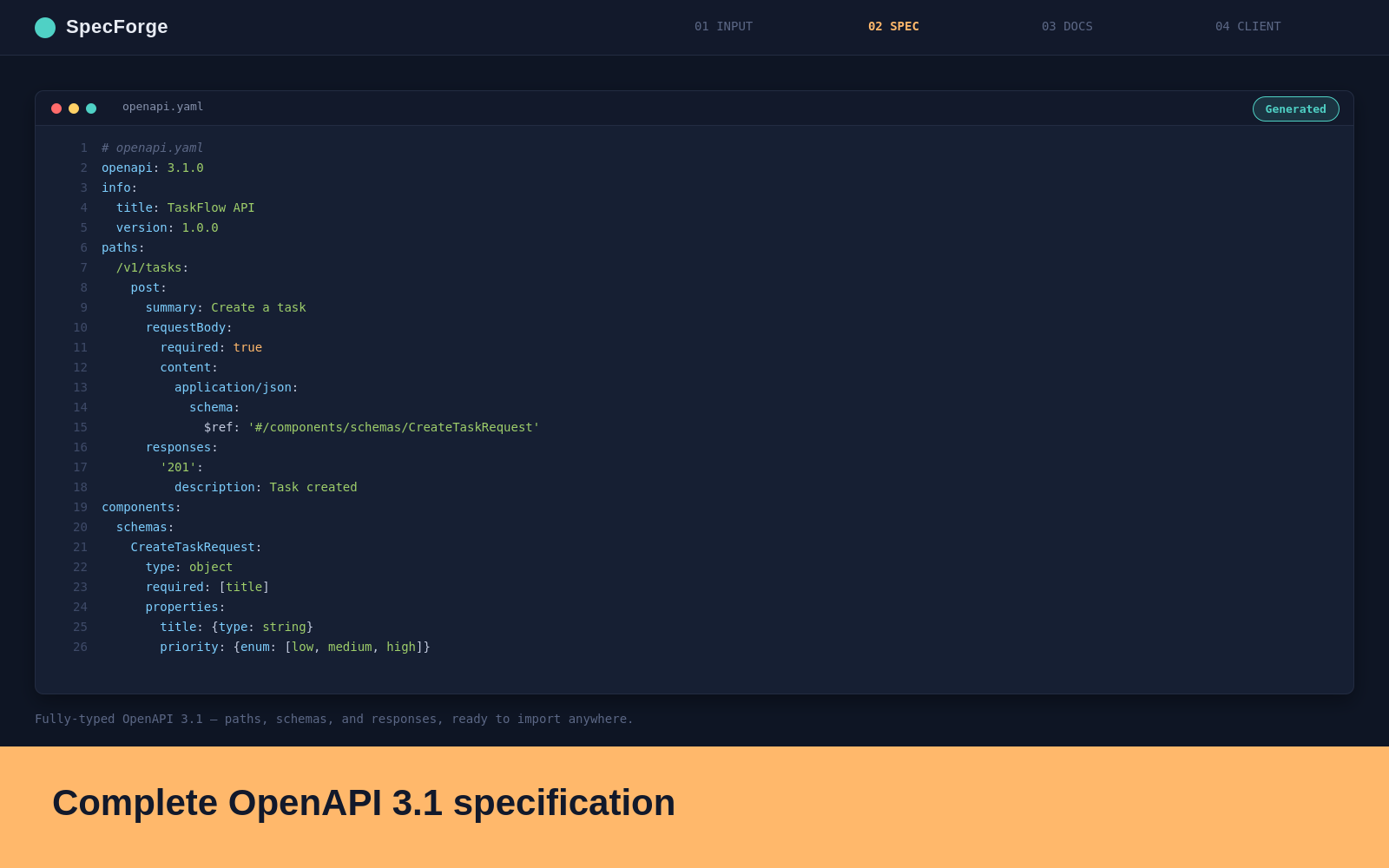Click line number 19 in gutter

tap(80, 507)
